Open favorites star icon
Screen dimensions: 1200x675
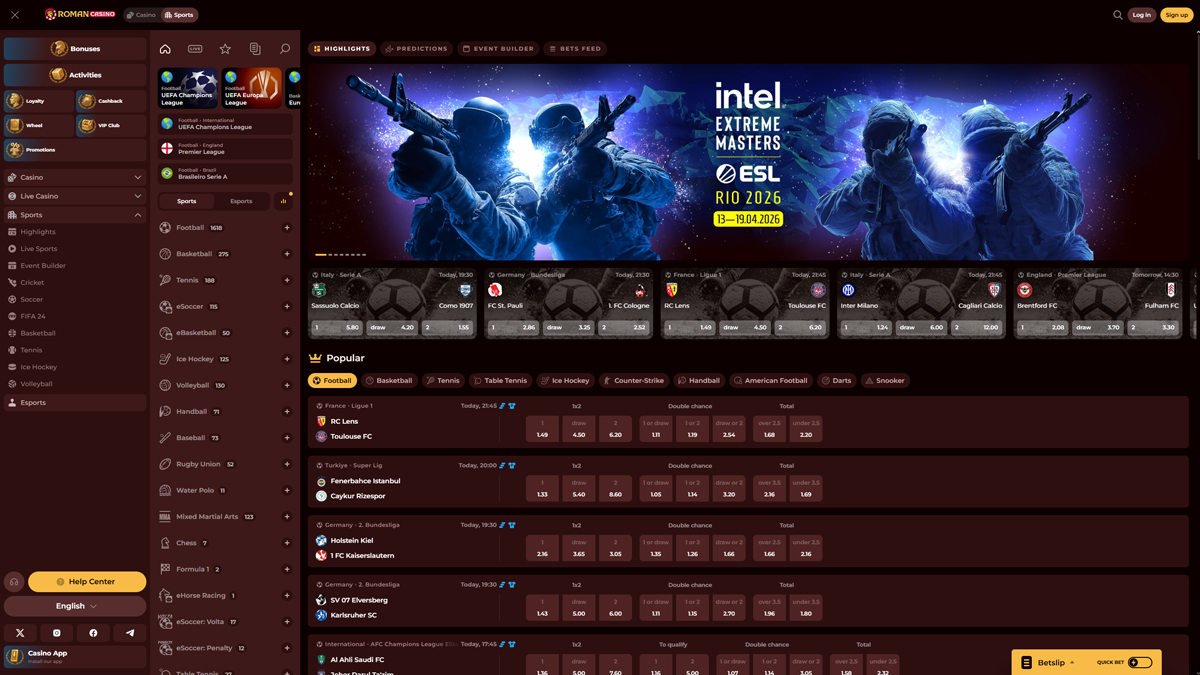tap(225, 49)
